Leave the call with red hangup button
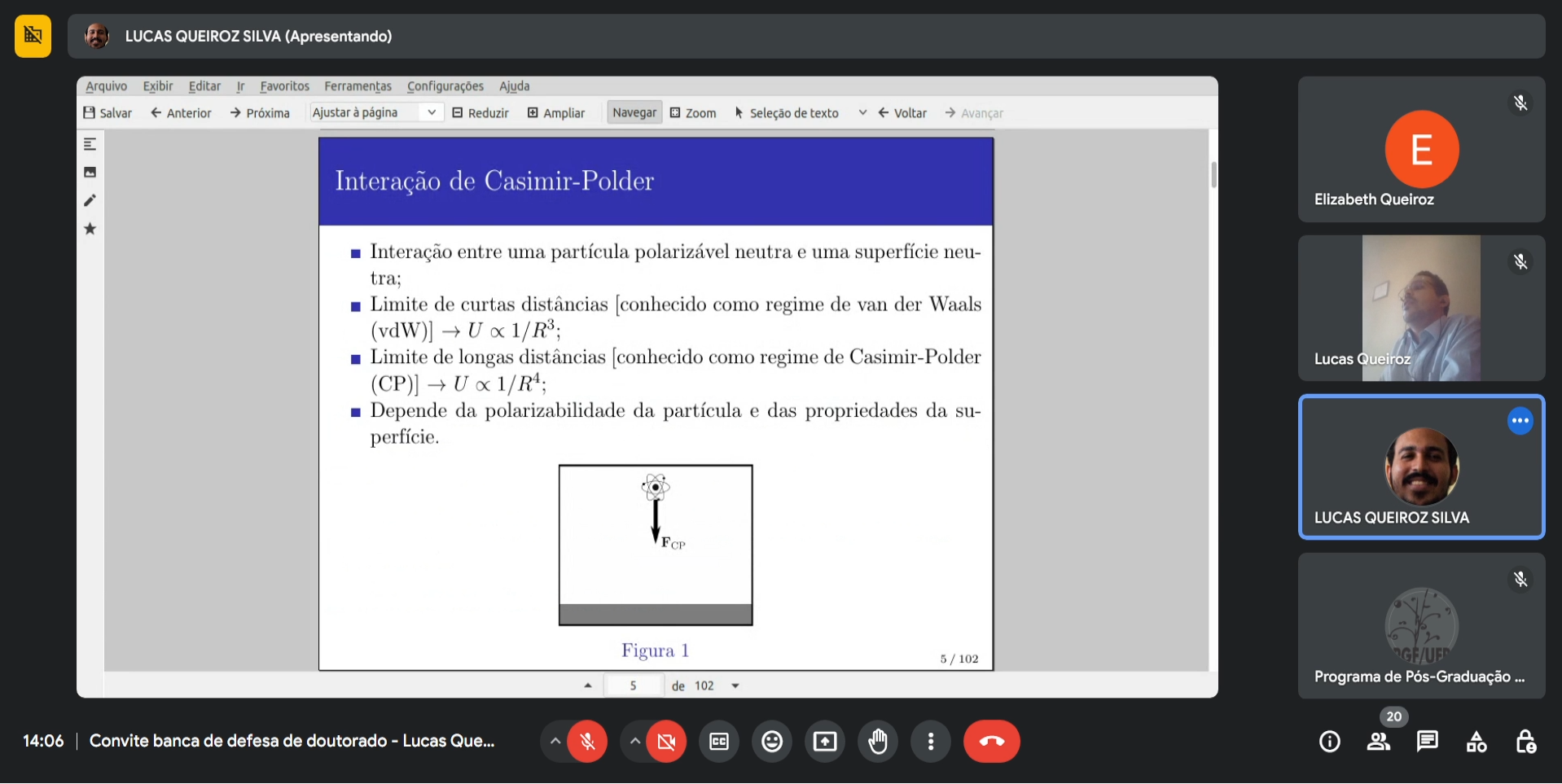The height and width of the screenshot is (784, 1562). pyautogui.click(x=992, y=742)
